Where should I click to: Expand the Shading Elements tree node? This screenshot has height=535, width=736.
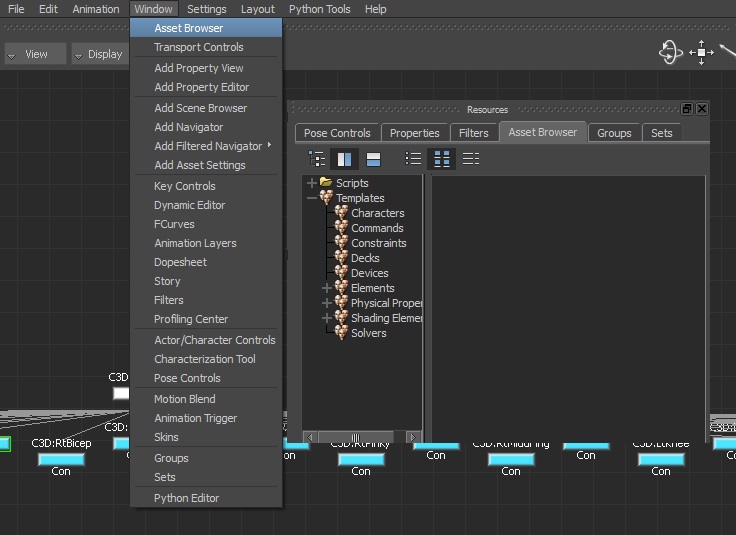[x=327, y=318]
